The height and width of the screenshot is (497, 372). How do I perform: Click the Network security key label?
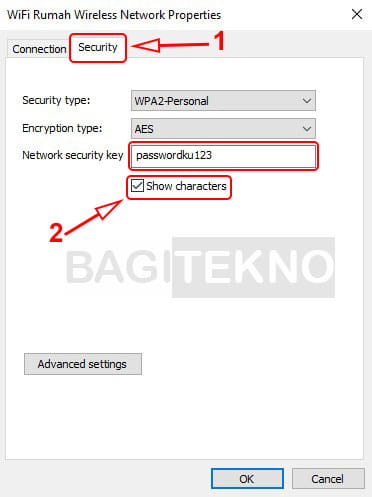73,155
